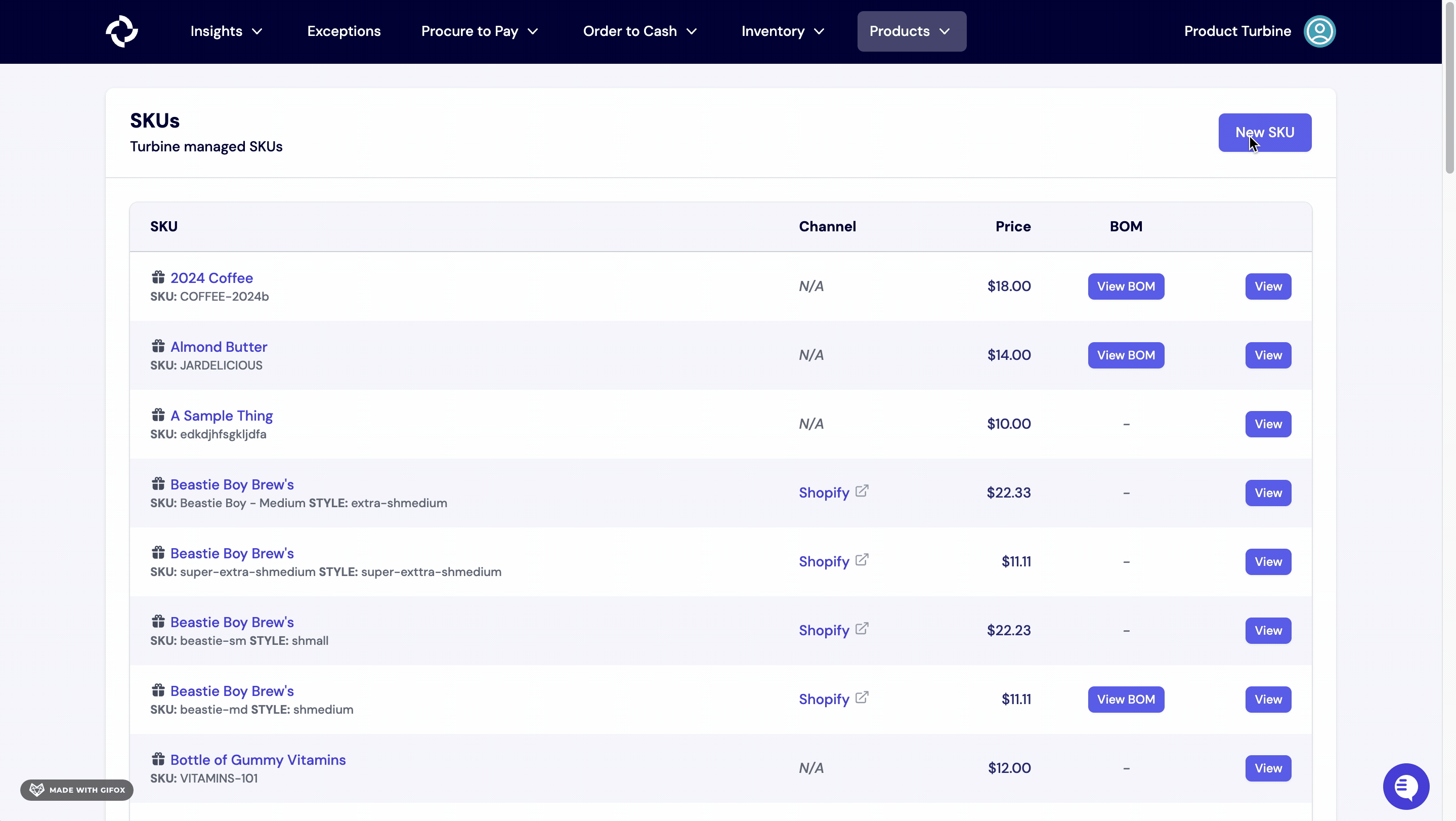The height and width of the screenshot is (821, 1456).
Task: Click the New SKU button
Action: point(1265,132)
